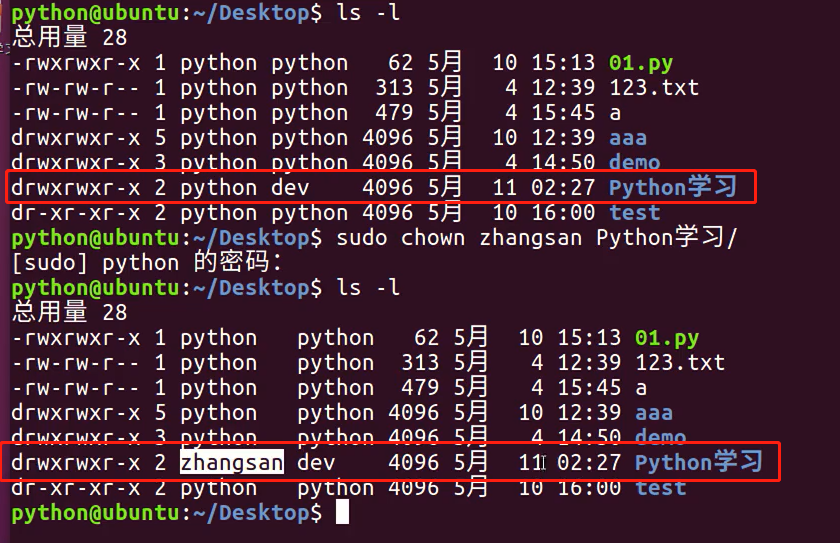Click the "~/Desktop$" path on the final prompt
The image size is (840, 543).
pyautogui.click(x=257, y=513)
